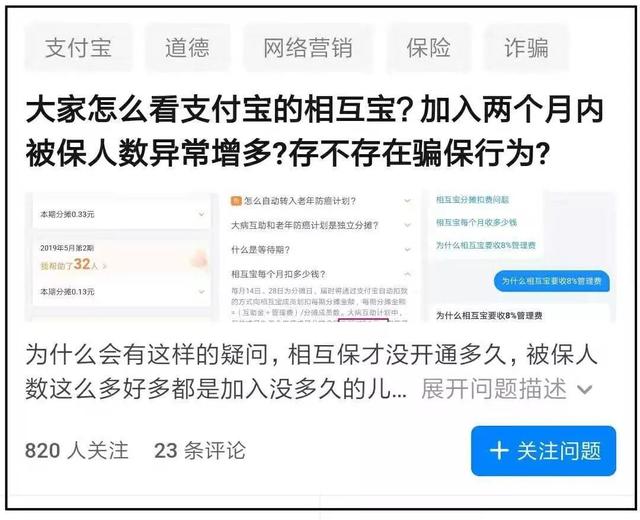Screen dimensions: 640x520
Task: Open the 23 条评论 comments
Action: (200, 451)
